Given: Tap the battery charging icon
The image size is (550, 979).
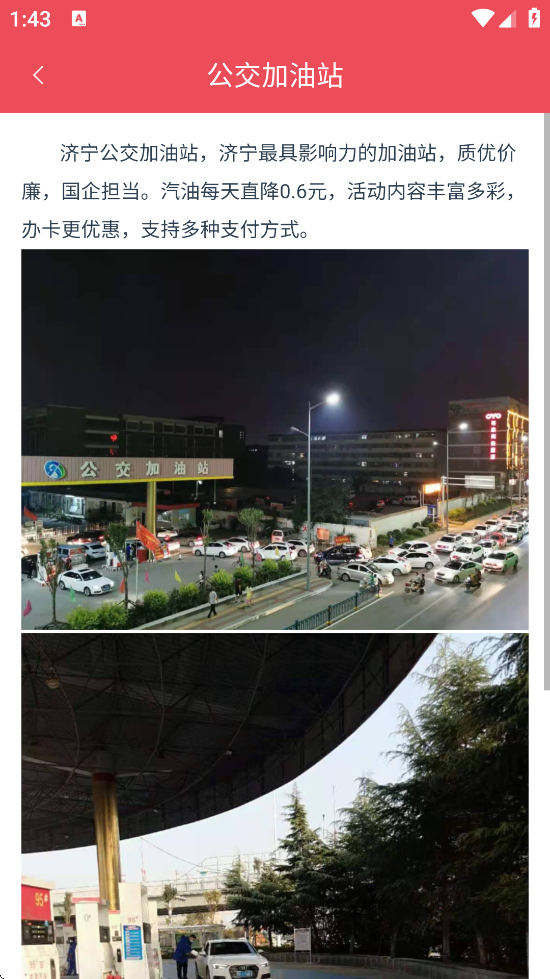Looking at the screenshot, I should coord(534,18).
